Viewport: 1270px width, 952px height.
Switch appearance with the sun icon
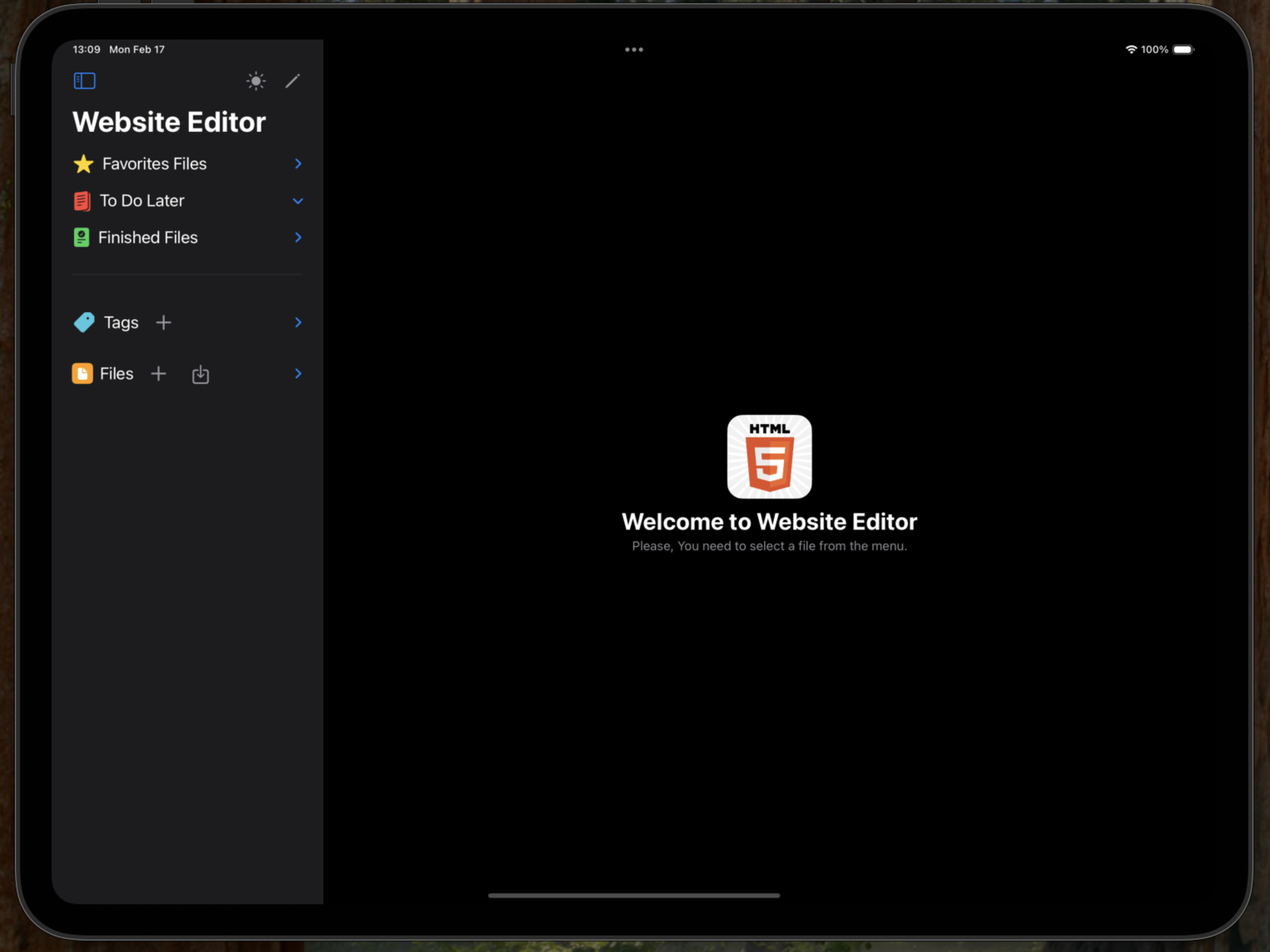[x=256, y=81]
